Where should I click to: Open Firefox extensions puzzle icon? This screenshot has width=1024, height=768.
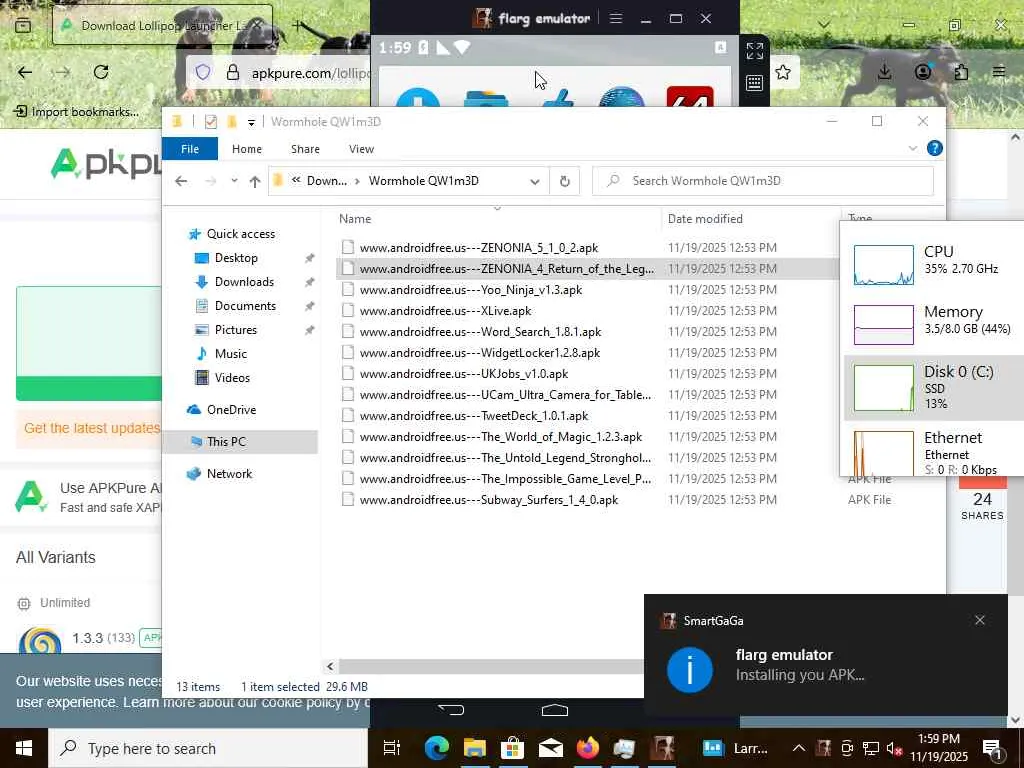tap(961, 72)
